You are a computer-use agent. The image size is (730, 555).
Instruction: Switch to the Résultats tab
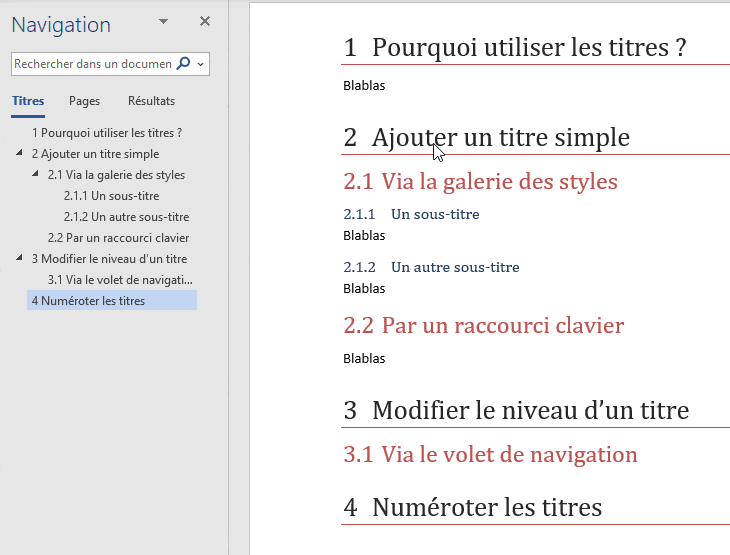click(x=151, y=101)
